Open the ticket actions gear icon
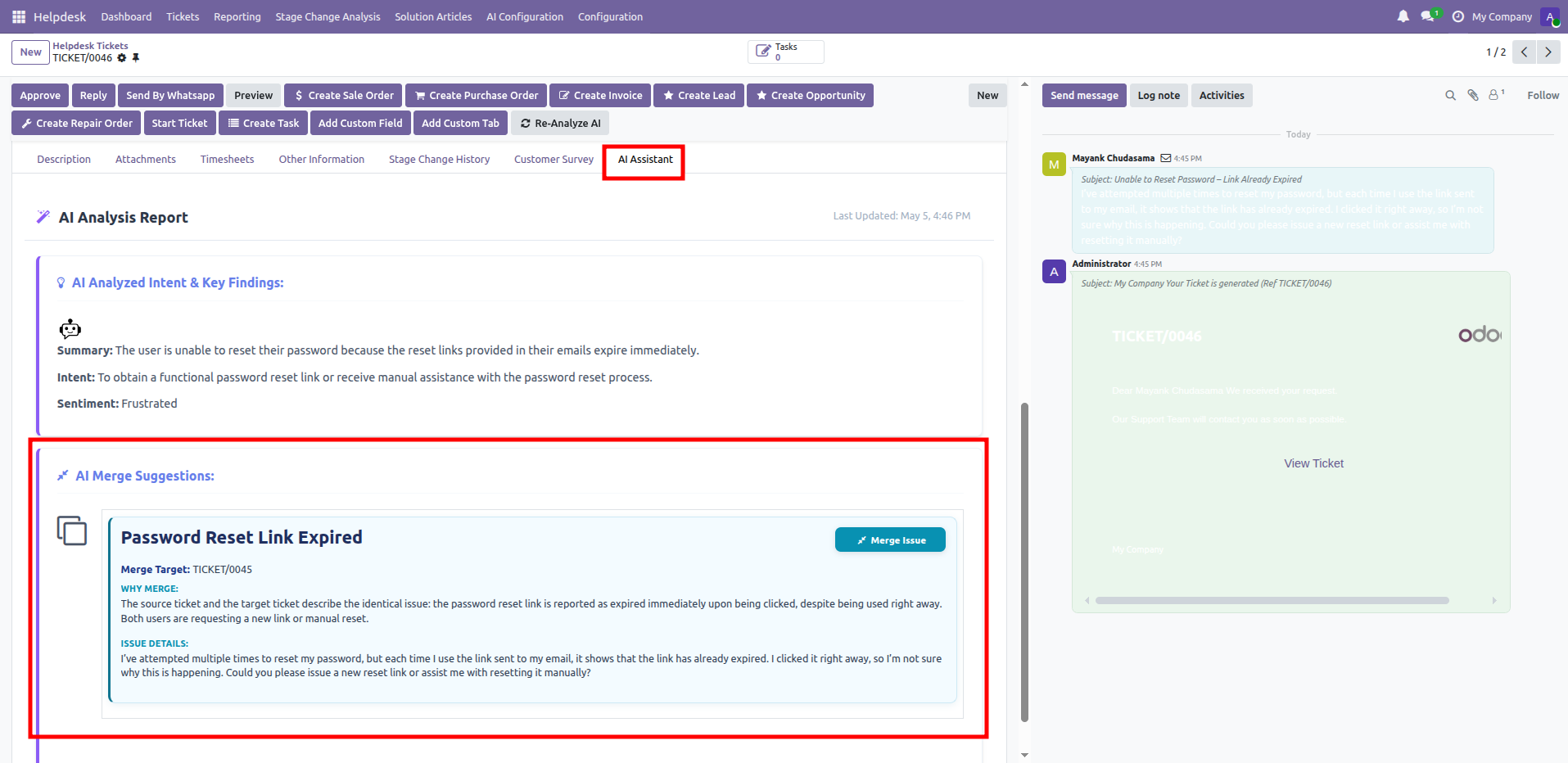This screenshot has width=1568, height=763. (122, 58)
